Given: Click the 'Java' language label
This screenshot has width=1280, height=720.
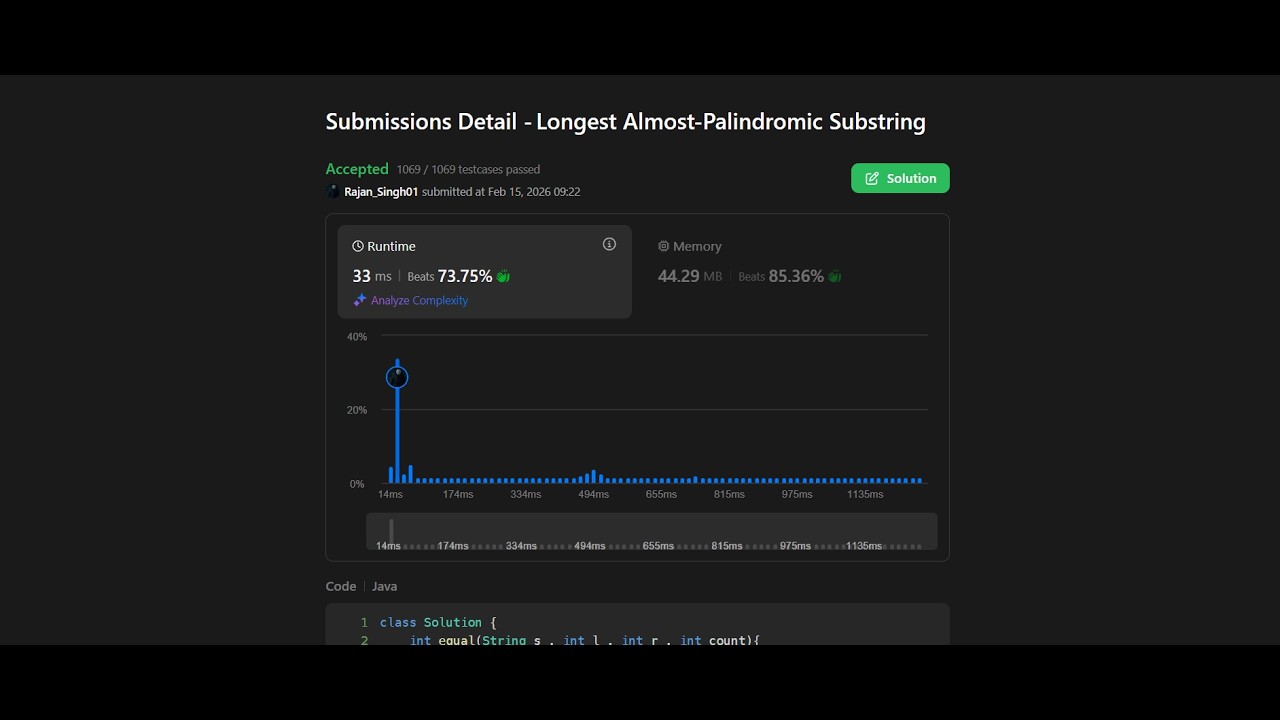Looking at the screenshot, I should tap(384, 586).
